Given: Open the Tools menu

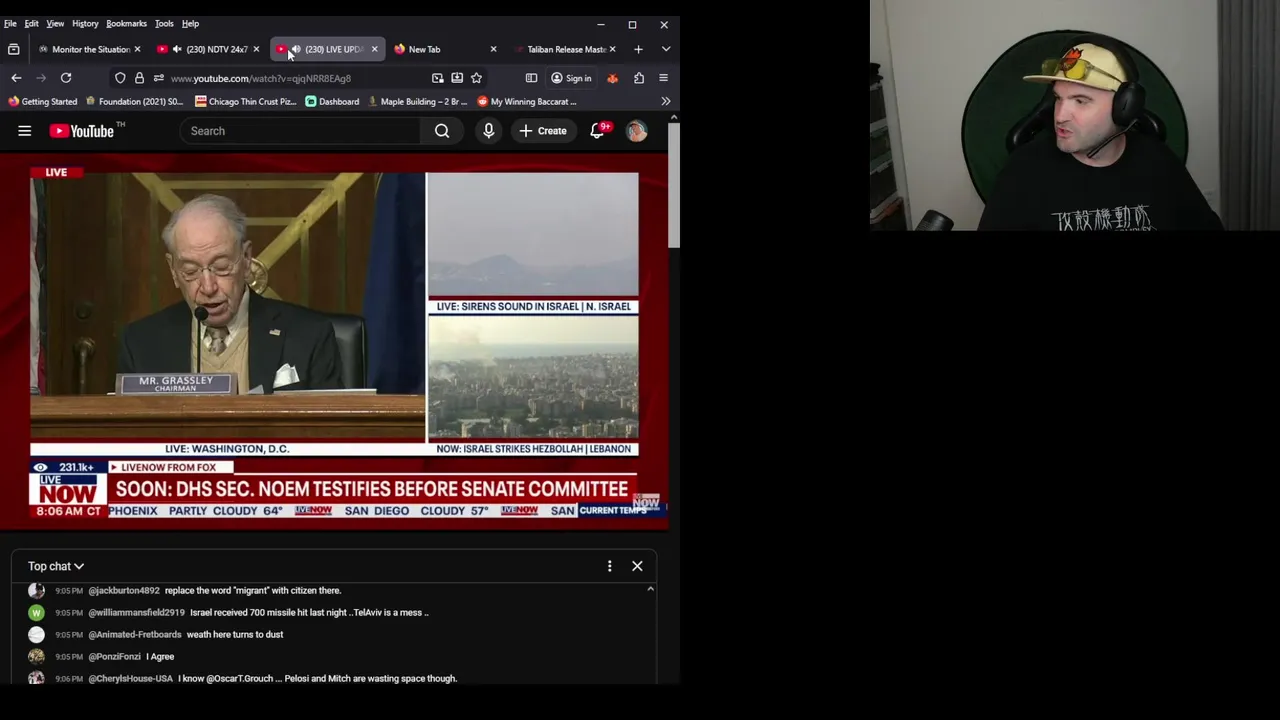Looking at the screenshot, I should pos(164,23).
